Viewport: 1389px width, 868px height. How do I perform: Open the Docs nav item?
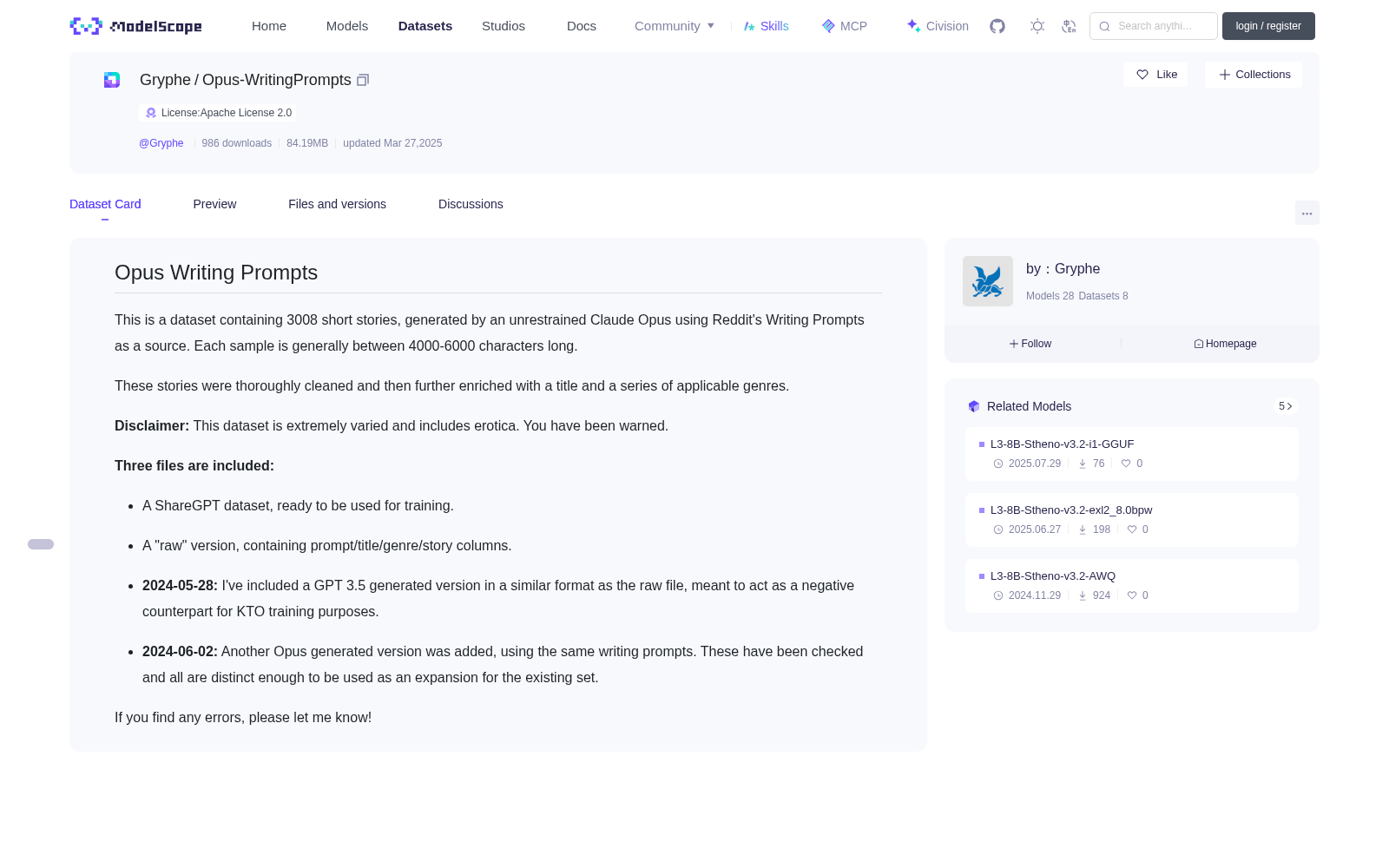click(582, 26)
